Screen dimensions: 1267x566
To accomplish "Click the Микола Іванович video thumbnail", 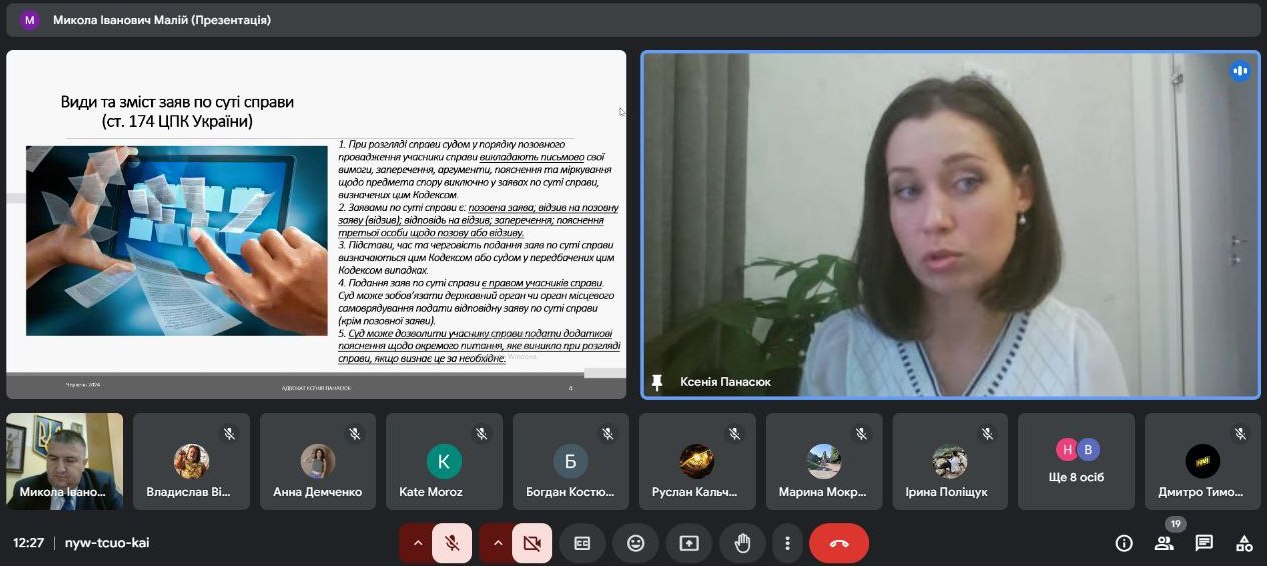I will [64, 461].
